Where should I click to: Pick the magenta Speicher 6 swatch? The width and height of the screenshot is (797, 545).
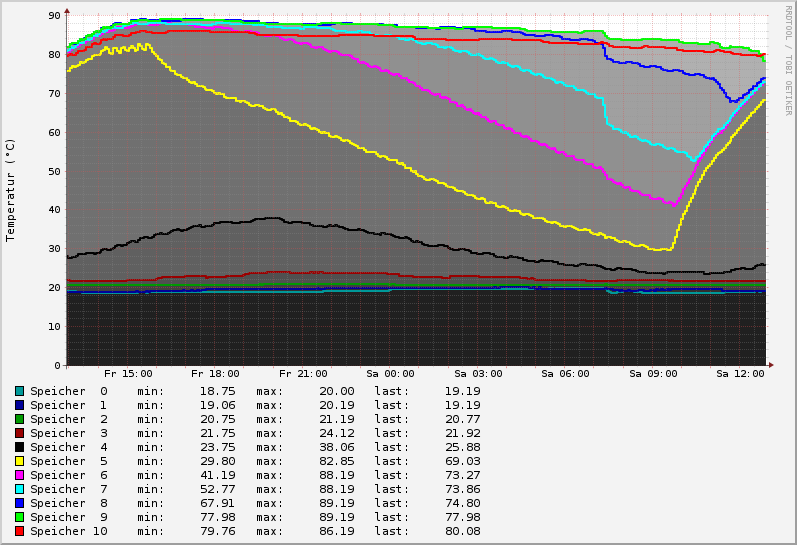click(x=19, y=475)
